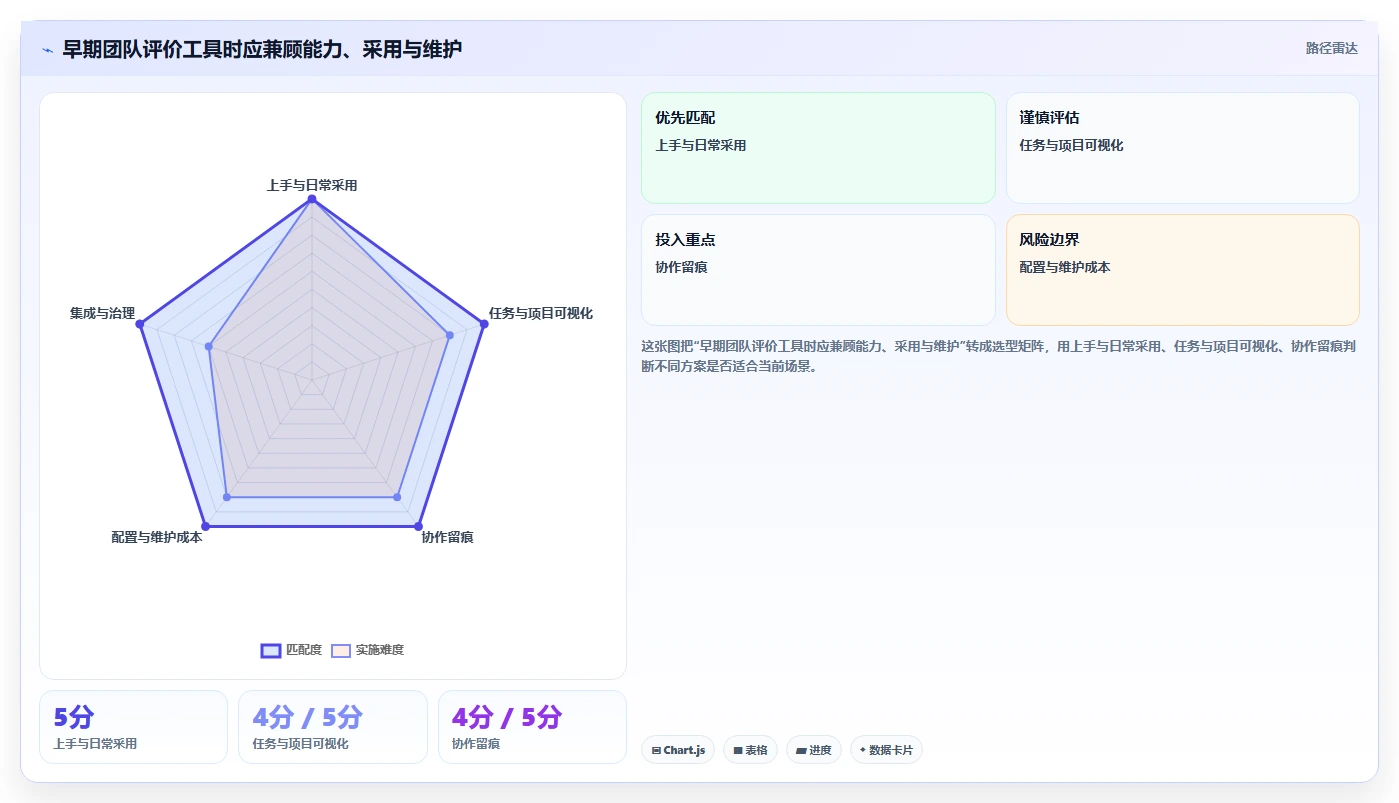This screenshot has width=1399, height=803.
Task: Click the radar axis label 上手与日常采用
Action: 312,185
